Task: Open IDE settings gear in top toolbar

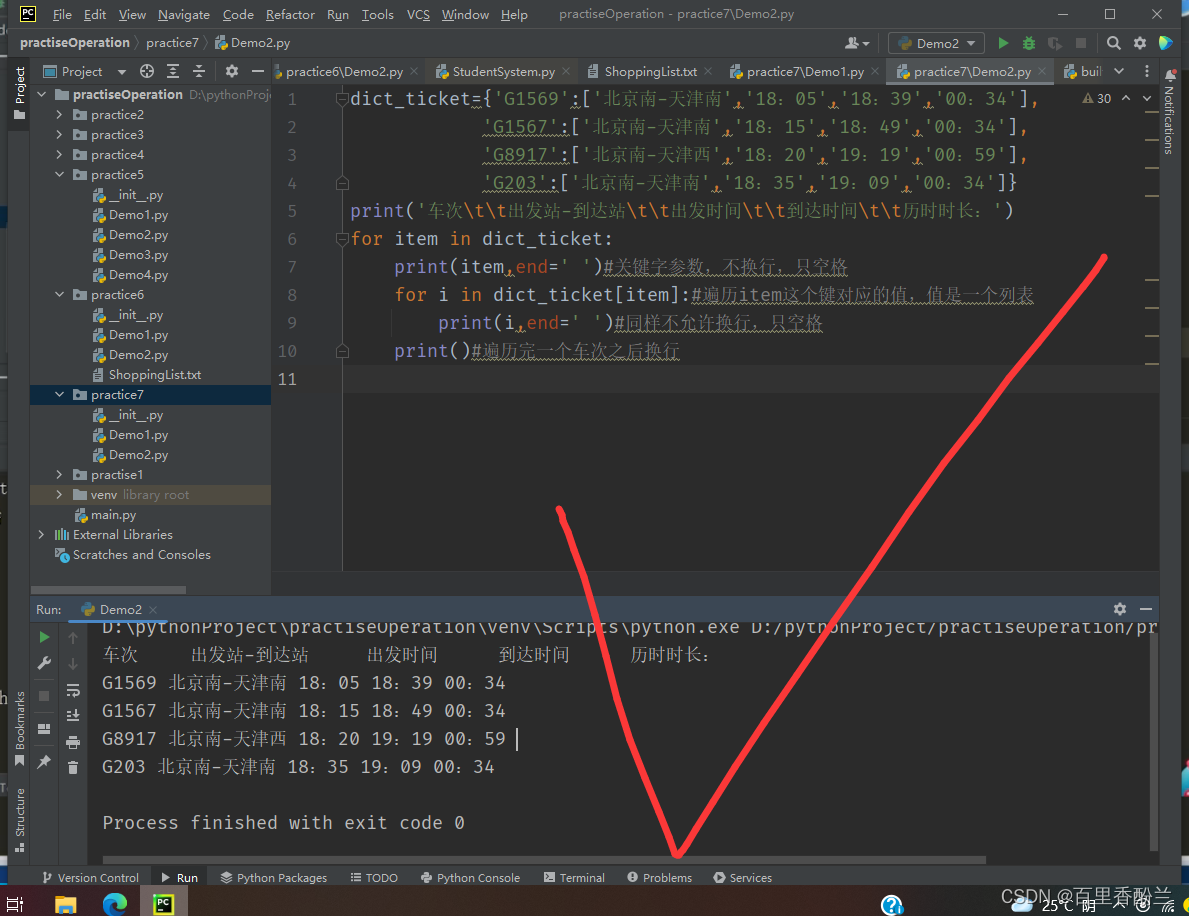Action: pyautogui.click(x=1140, y=43)
